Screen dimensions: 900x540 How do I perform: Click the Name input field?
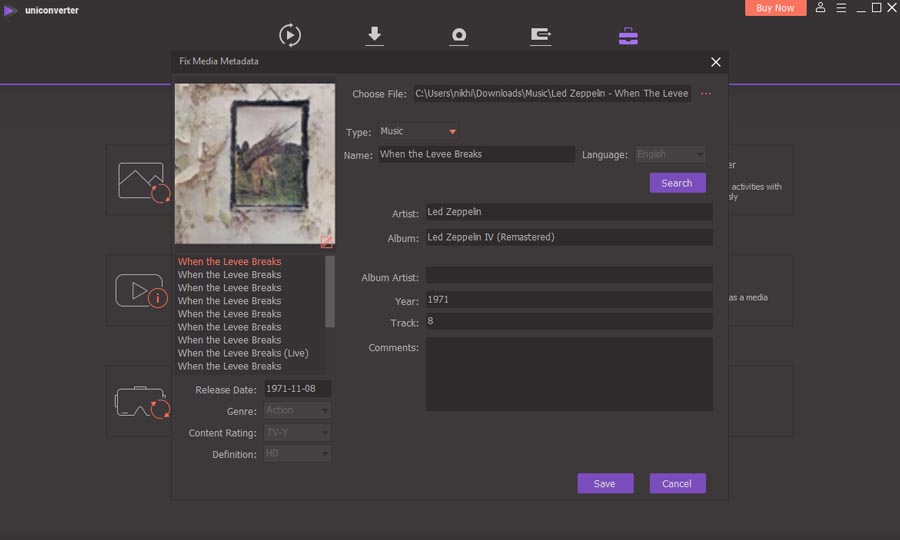476,154
